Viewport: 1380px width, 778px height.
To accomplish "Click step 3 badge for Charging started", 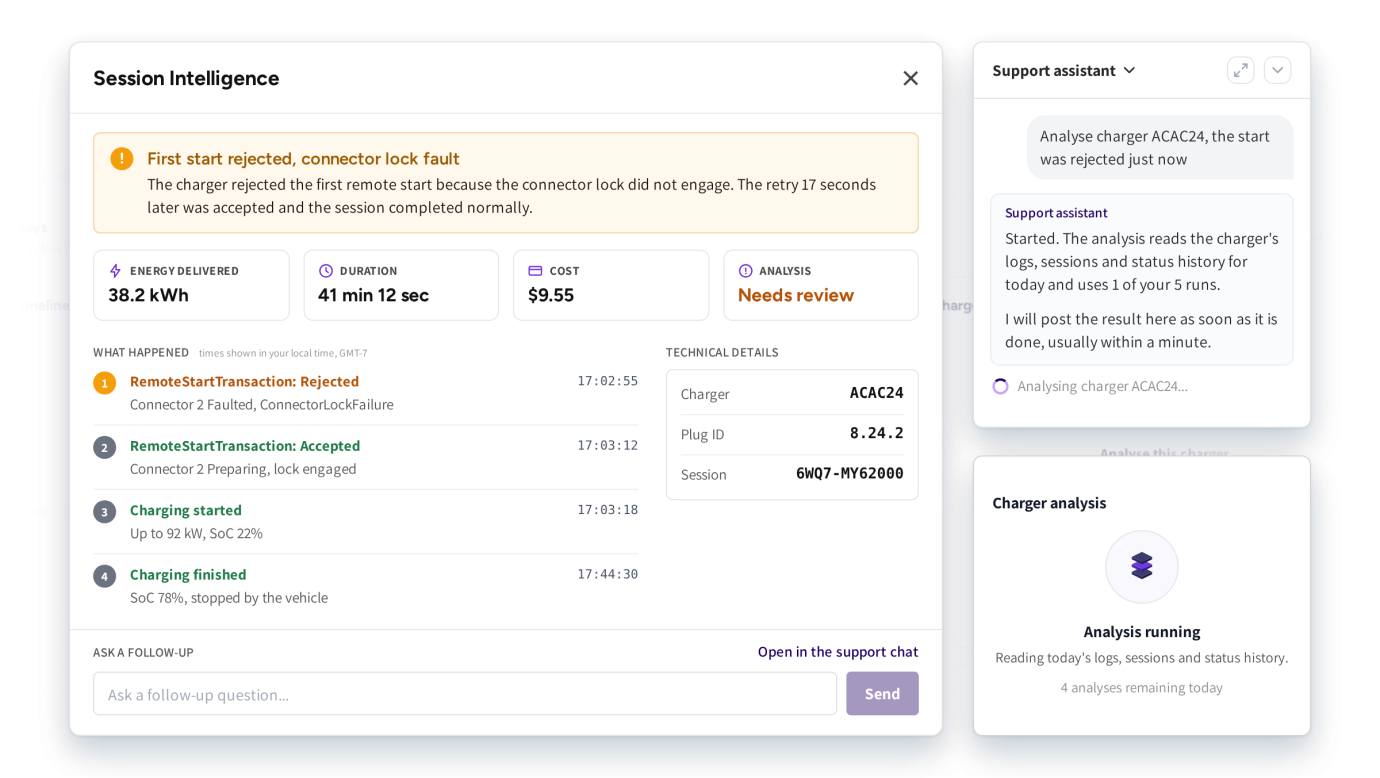I will coord(105,512).
